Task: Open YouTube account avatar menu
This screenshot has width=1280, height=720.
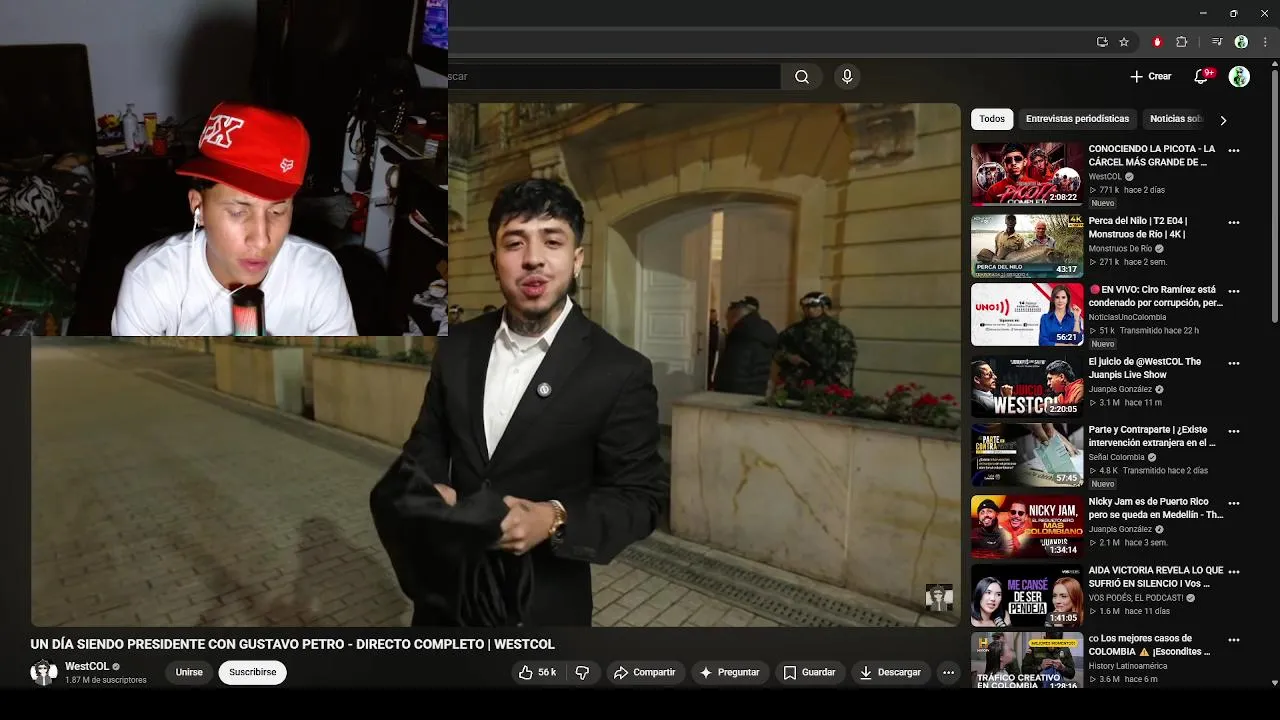Action: pyautogui.click(x=1239, y=77)
